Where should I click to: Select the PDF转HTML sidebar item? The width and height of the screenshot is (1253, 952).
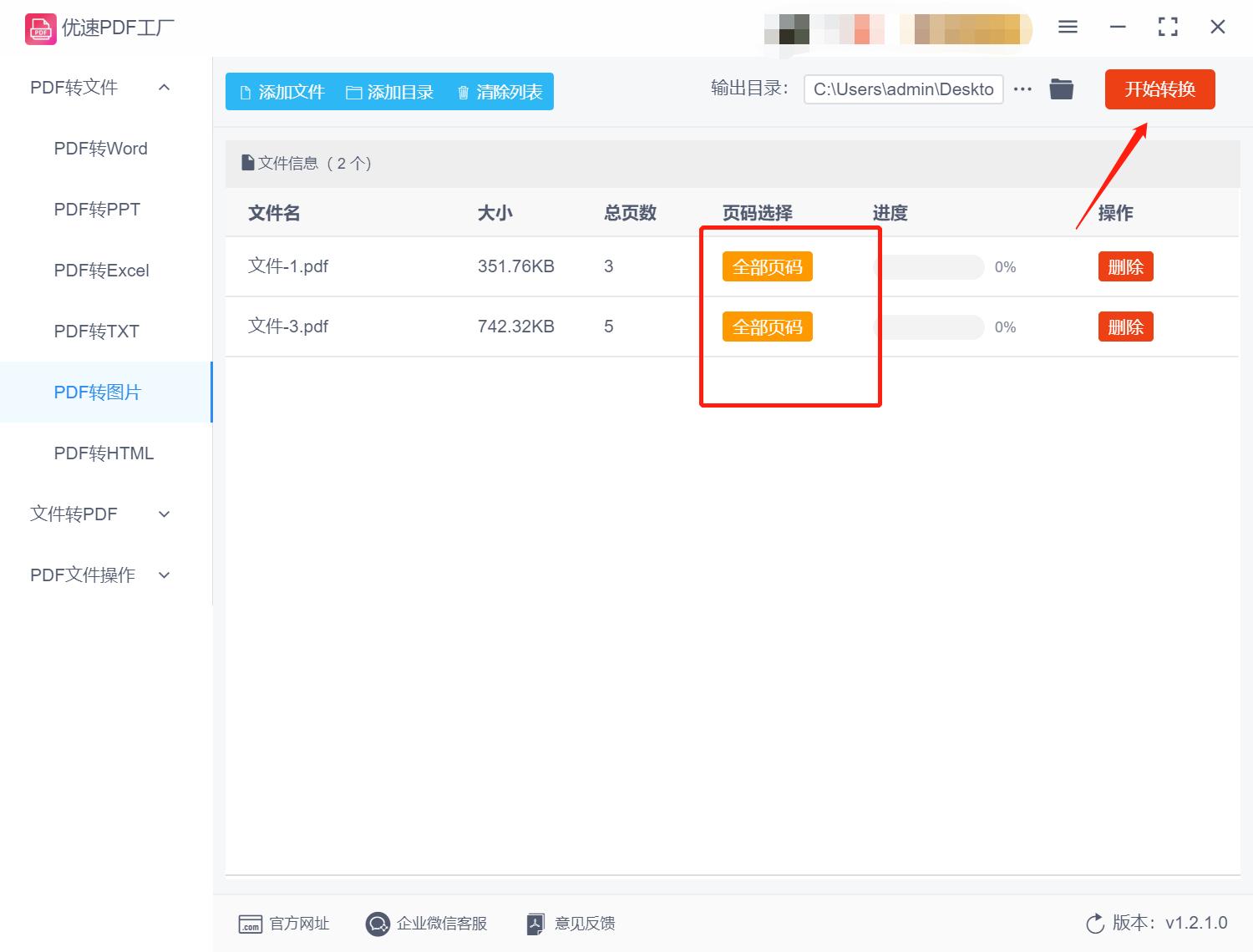click(x=103, y=453)
